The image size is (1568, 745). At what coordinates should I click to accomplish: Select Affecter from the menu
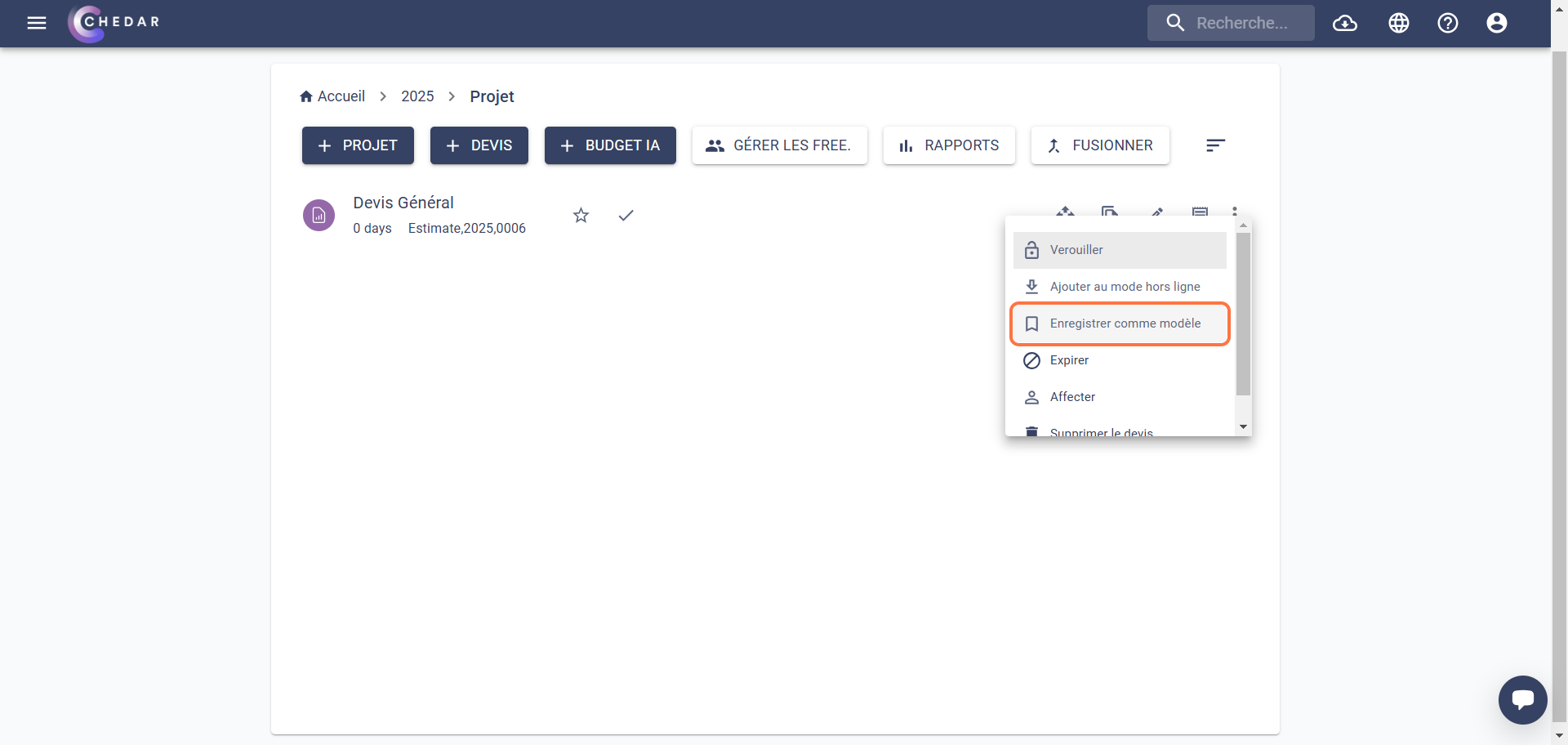click(1120, 397)
